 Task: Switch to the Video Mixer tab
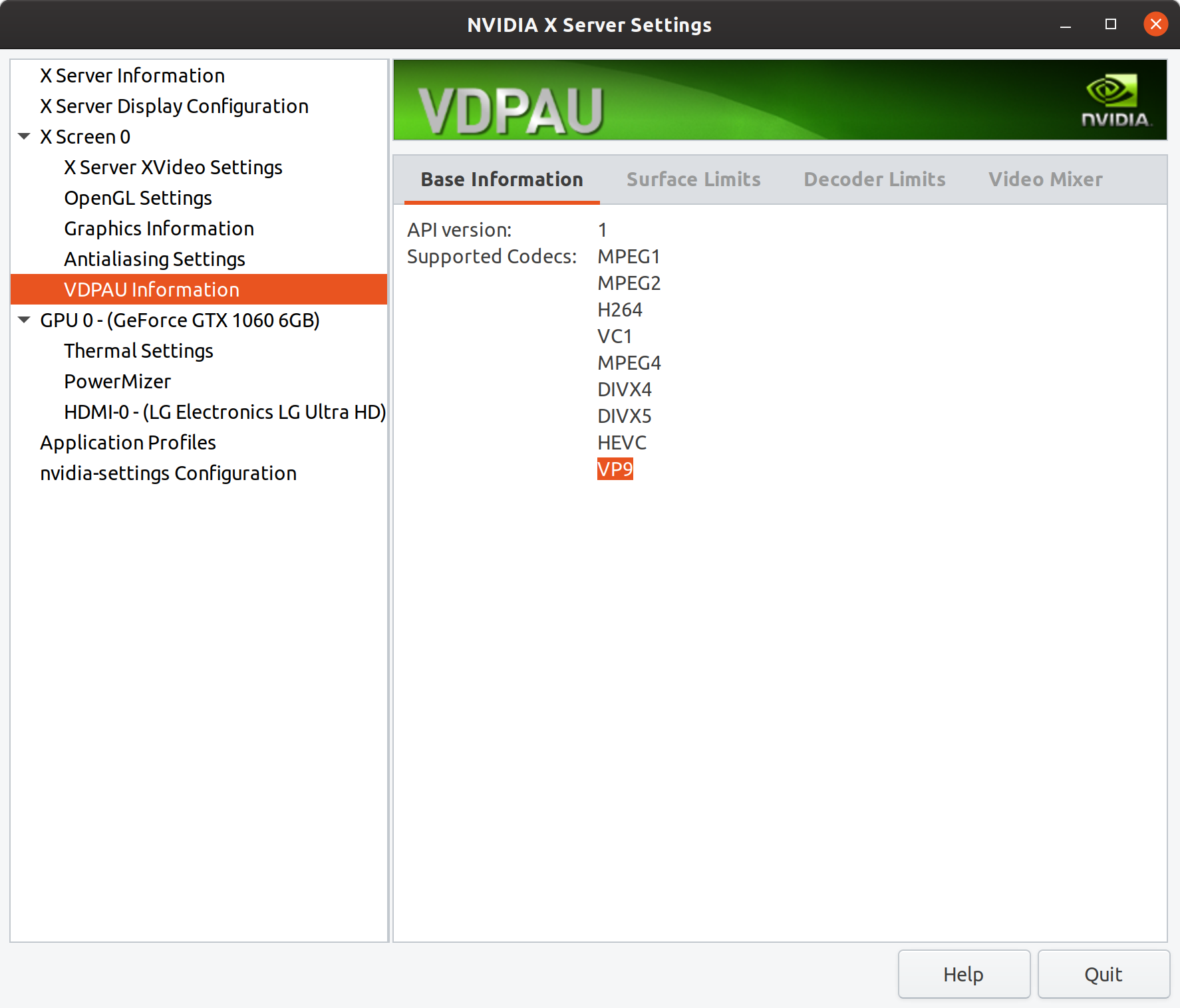1045,180
